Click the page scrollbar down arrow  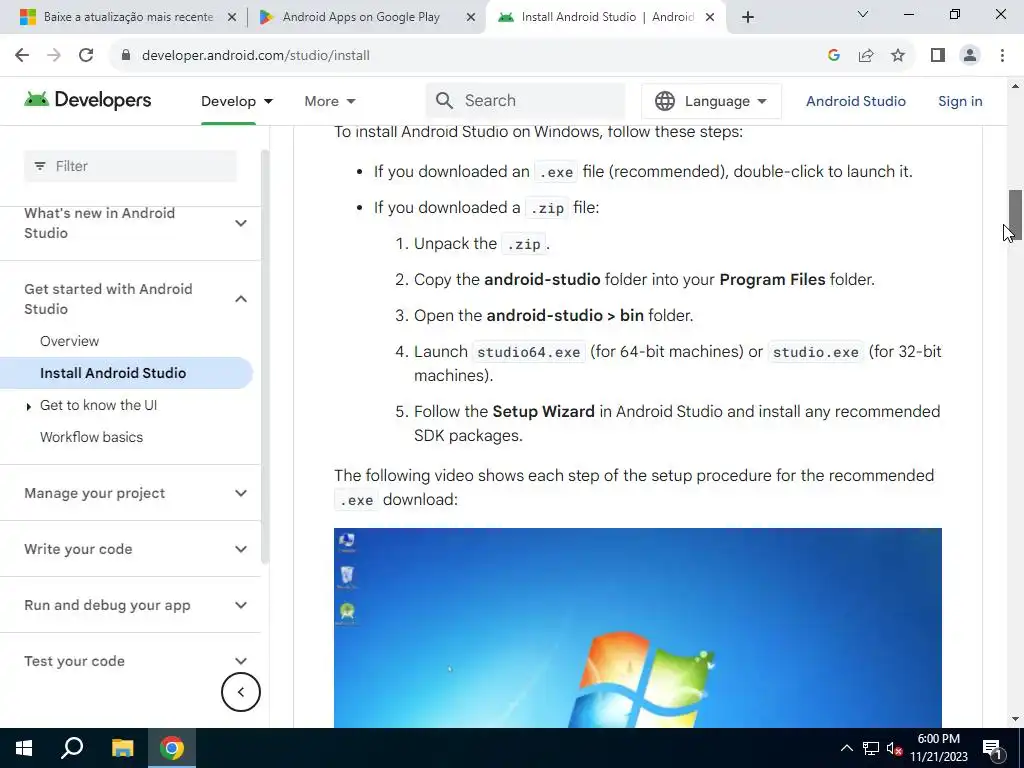(1015, 719)
